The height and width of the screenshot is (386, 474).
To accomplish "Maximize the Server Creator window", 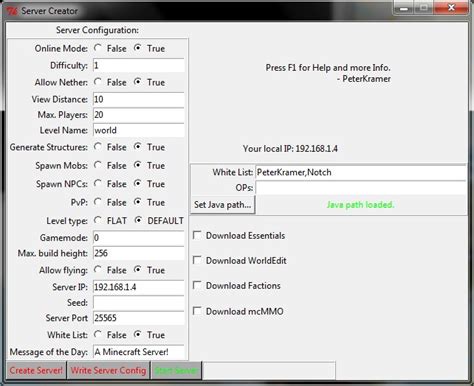I will pyautogui.click(x=424, y=8).
